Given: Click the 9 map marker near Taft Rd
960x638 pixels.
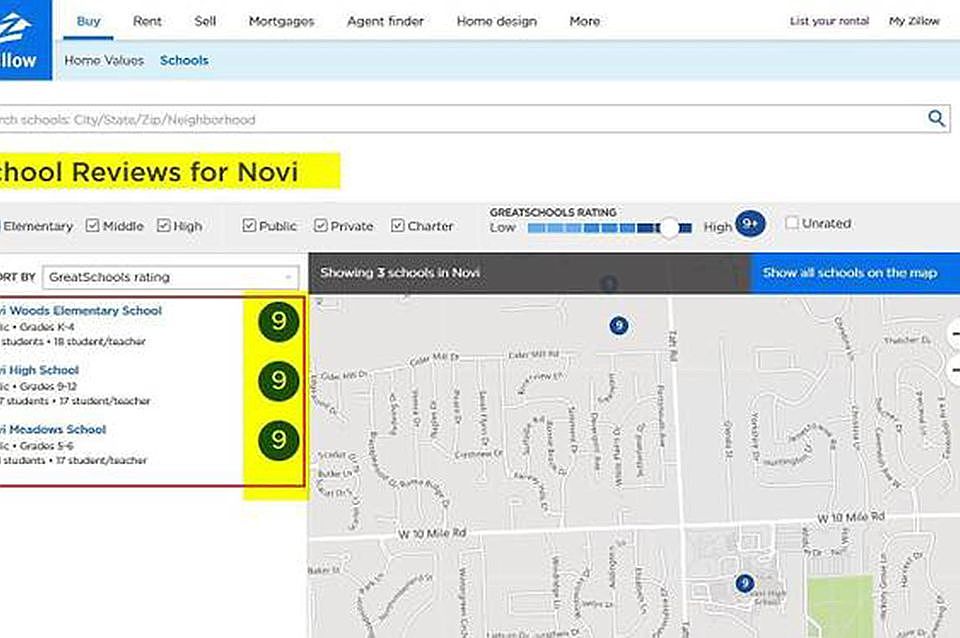Looking at the screenshot, I should click(x=619, y=325).
